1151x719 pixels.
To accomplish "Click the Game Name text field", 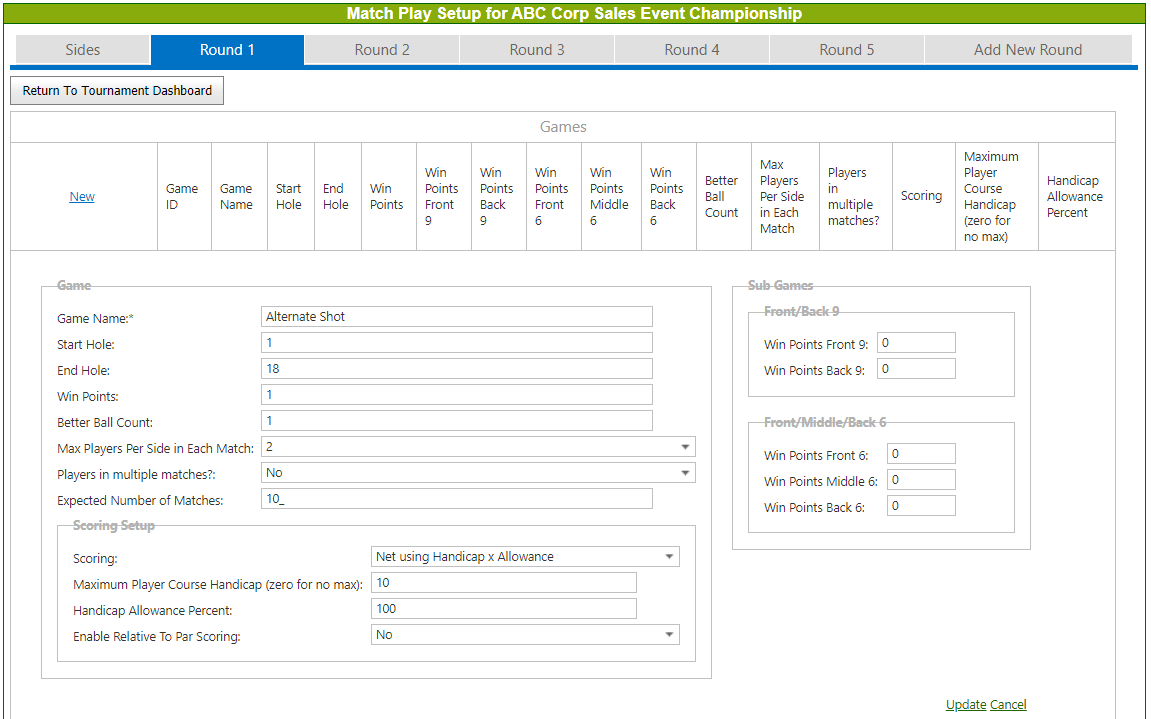I will (456, 317).
